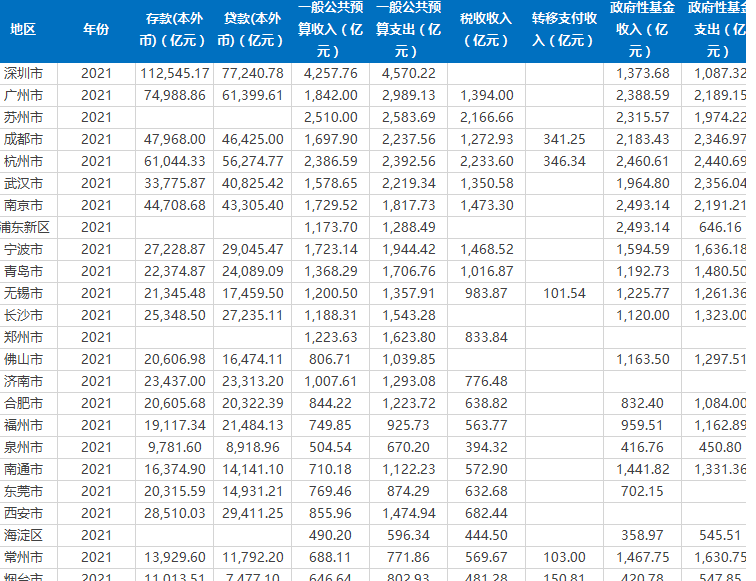Click deposit value 61,044.33 for 杭州市
The width and height of the screenshot is (756, 581).
coord(175,162)
